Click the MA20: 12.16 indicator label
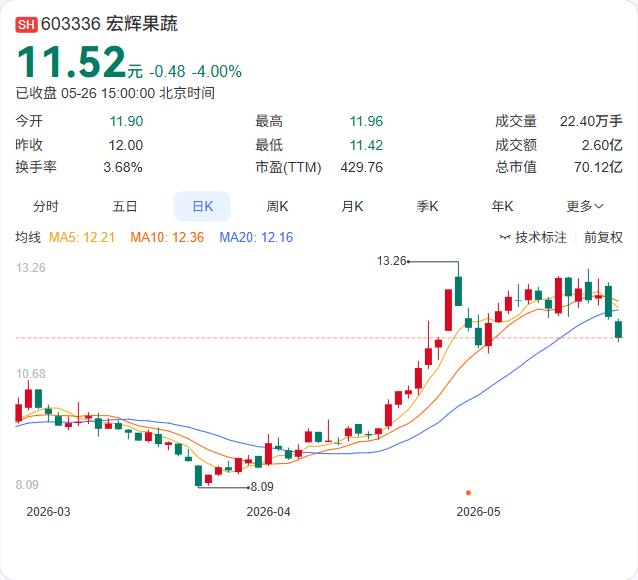 (x=256, y=237)
